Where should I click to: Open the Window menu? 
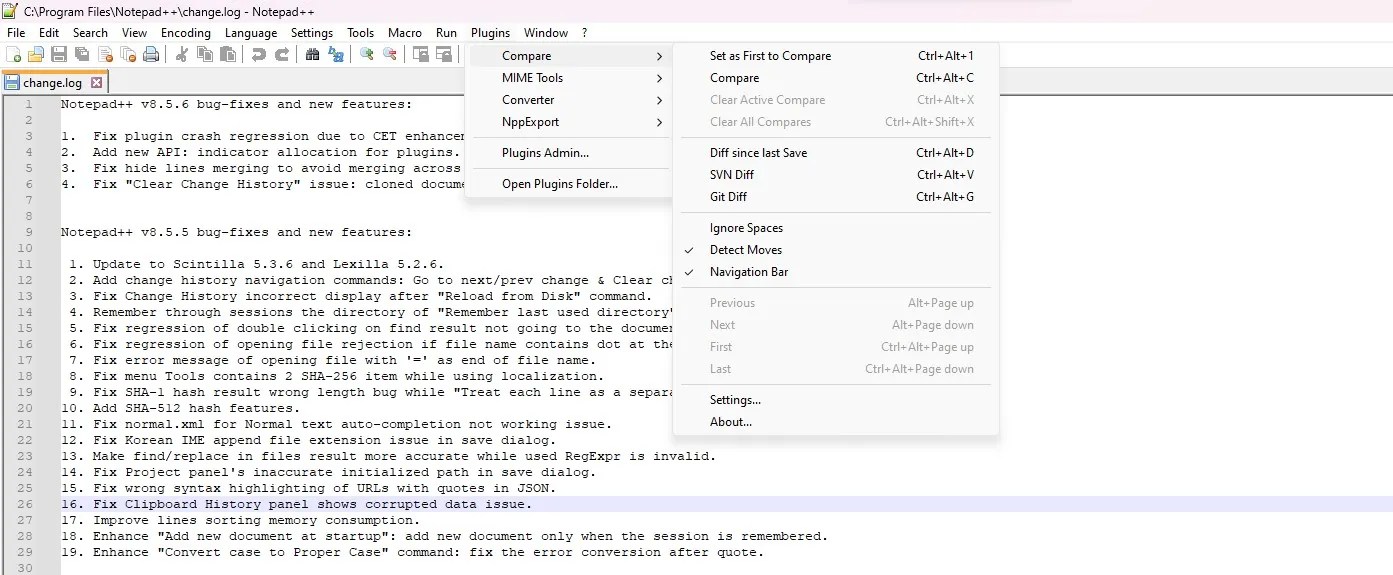point(546,33)
